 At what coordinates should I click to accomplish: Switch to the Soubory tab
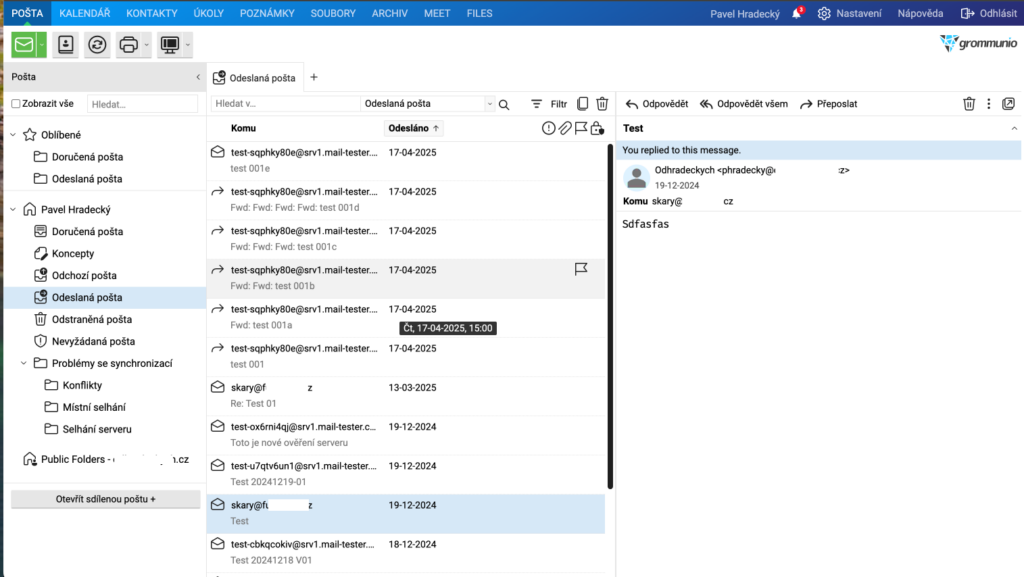pos(333,13)
